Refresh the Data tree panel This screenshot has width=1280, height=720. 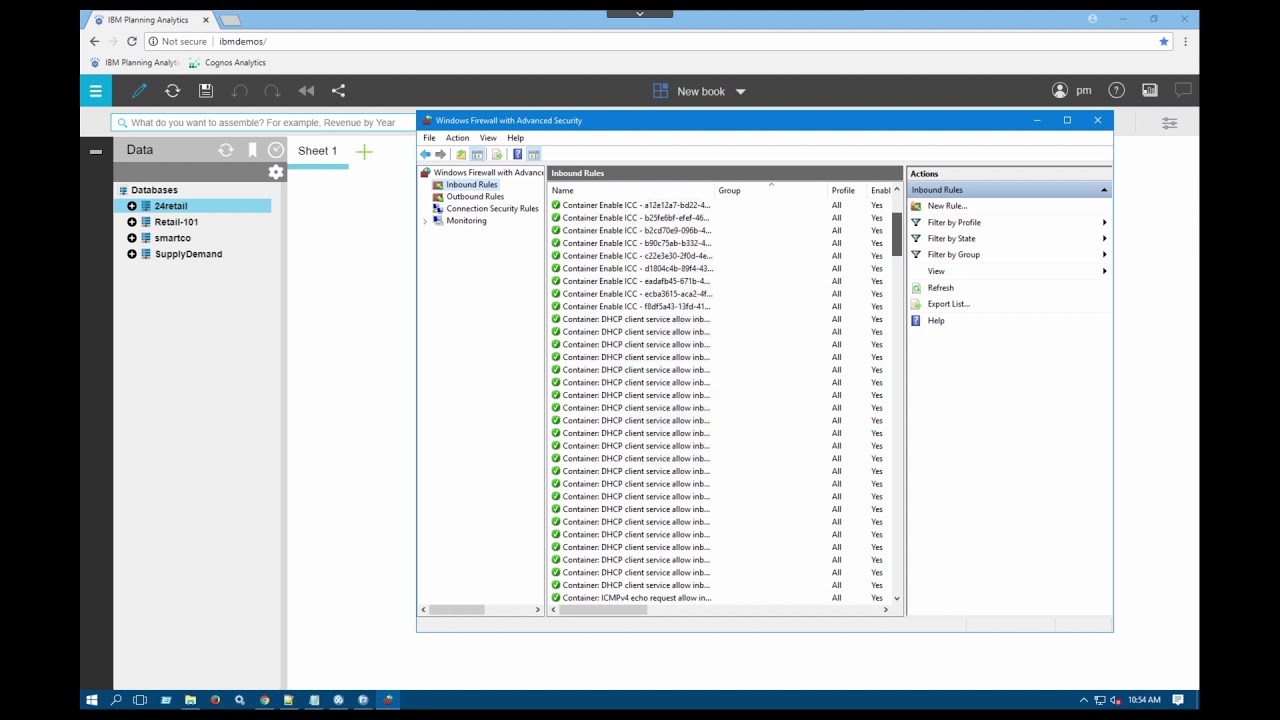pyautogui.click(x=226, y=150)
